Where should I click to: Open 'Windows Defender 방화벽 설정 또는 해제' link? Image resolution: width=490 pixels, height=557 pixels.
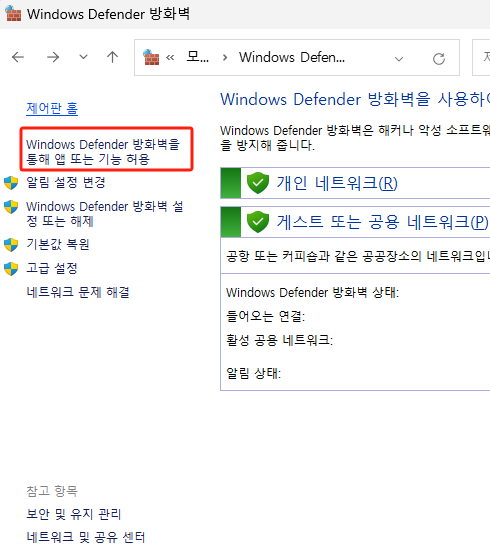(104, 214)
